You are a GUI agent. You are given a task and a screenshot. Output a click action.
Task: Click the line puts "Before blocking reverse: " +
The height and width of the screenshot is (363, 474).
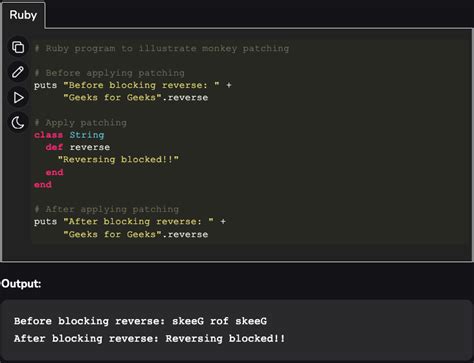(x=133, y=85)
